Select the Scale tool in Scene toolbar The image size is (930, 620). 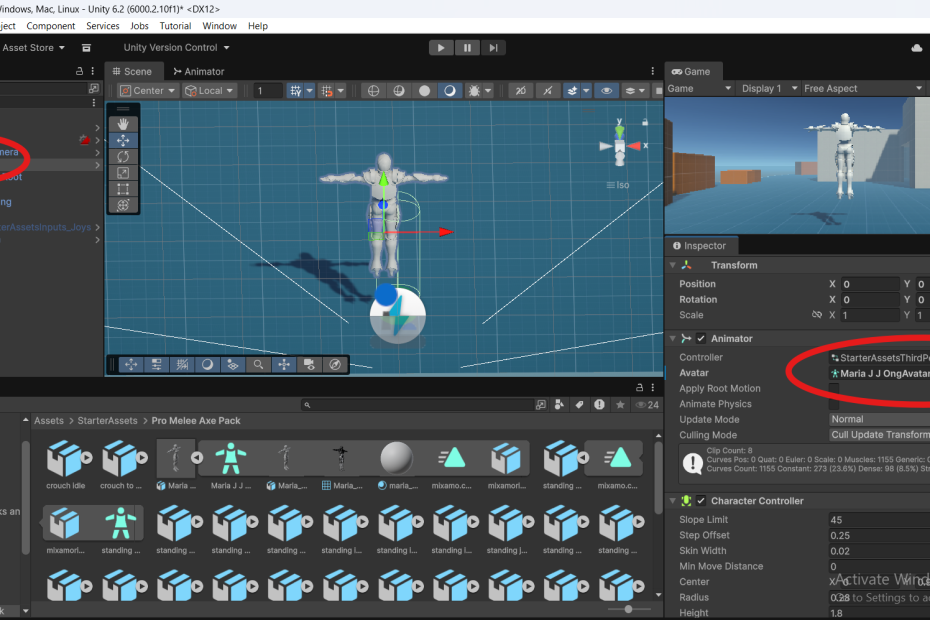[123, 172]
